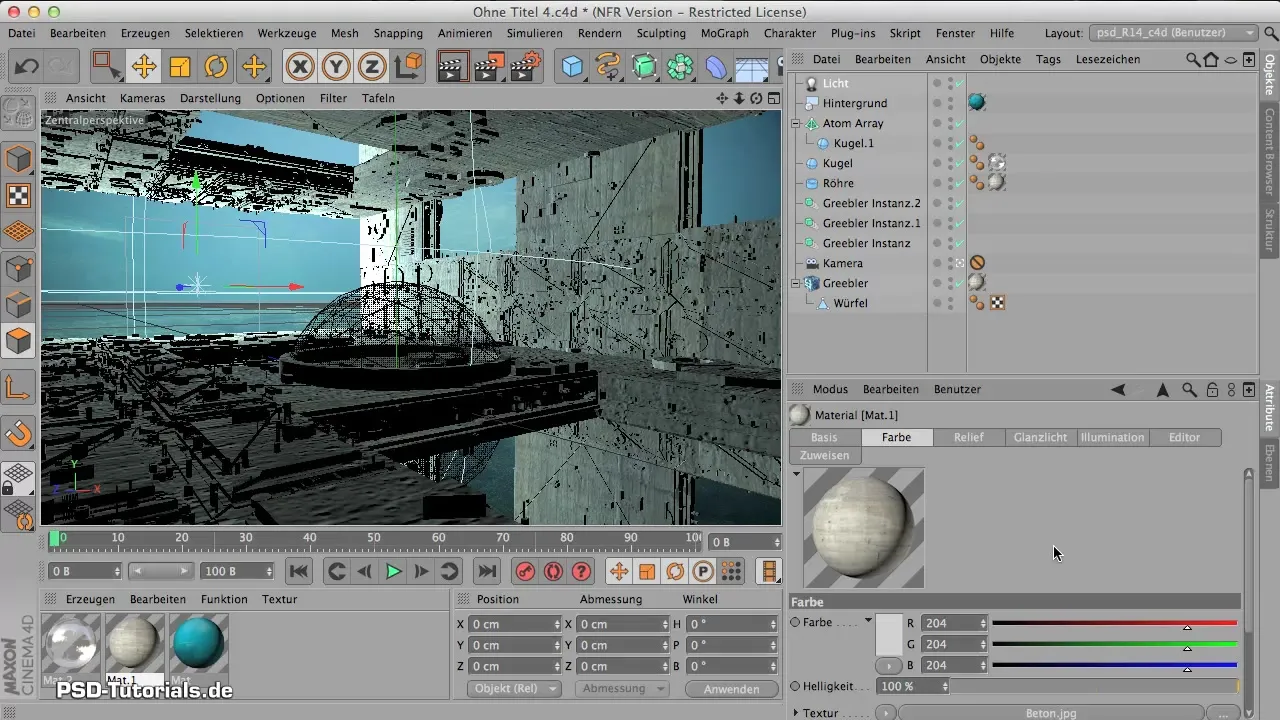Click record active objects keyframe button

click(x=524, y=571)
